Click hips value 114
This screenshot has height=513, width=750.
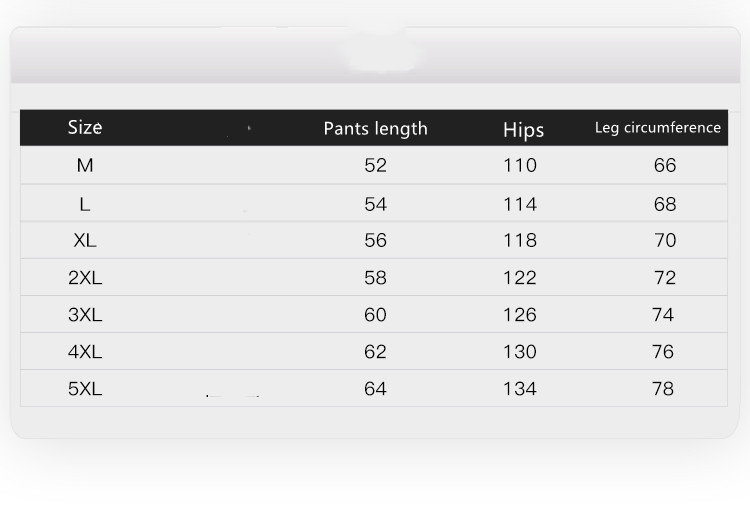point(520,204)
